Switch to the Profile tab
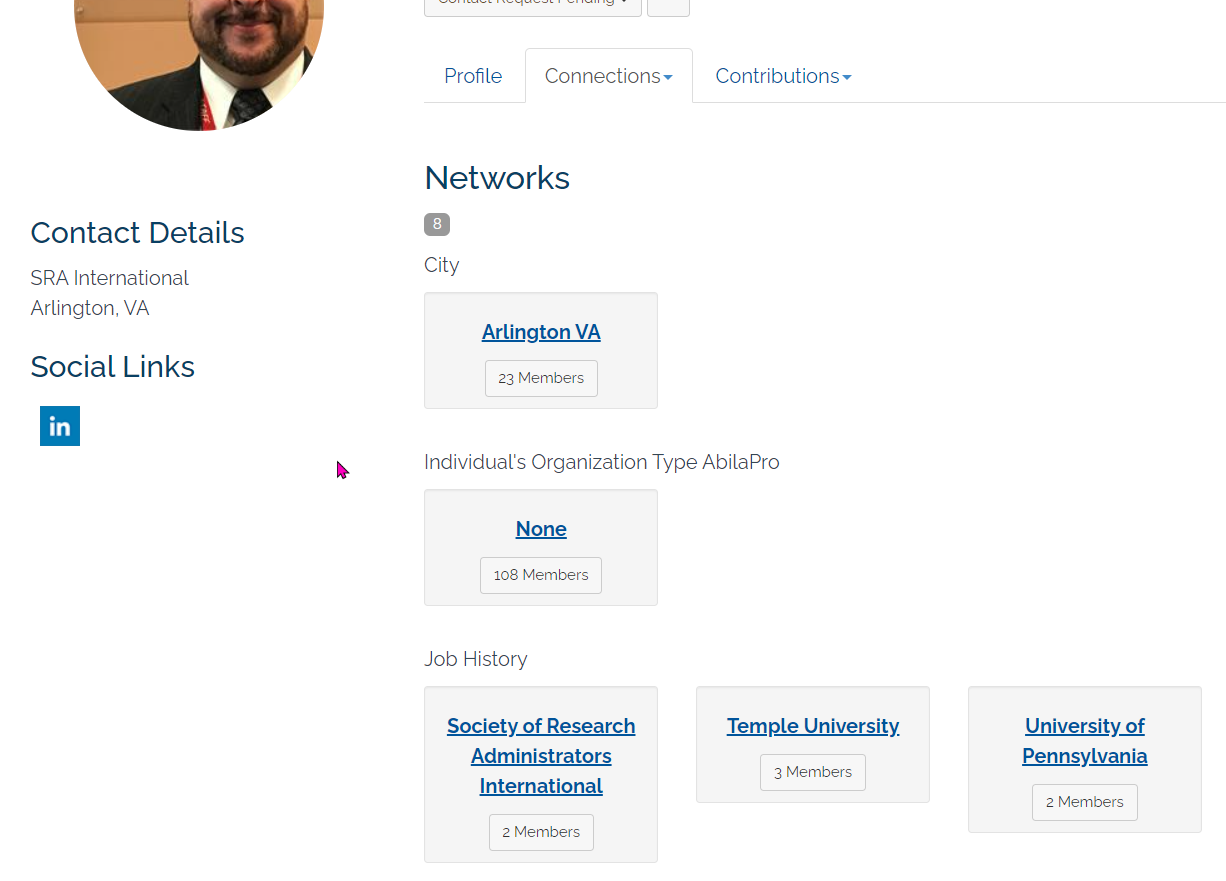1226x881 pixels. [473, 76]
